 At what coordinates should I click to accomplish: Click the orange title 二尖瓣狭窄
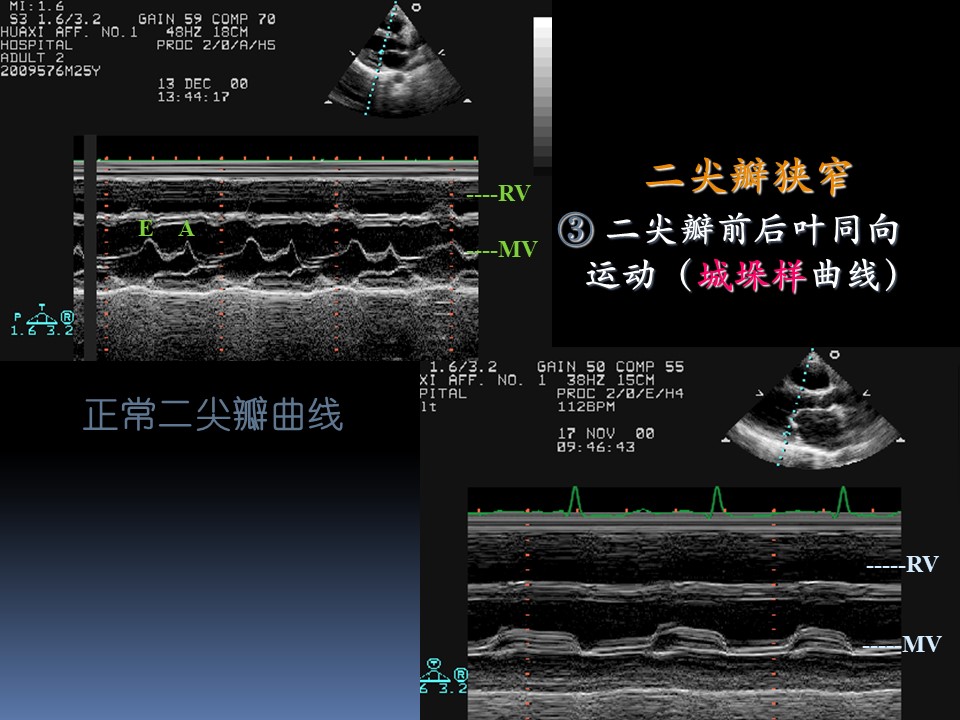749,177
